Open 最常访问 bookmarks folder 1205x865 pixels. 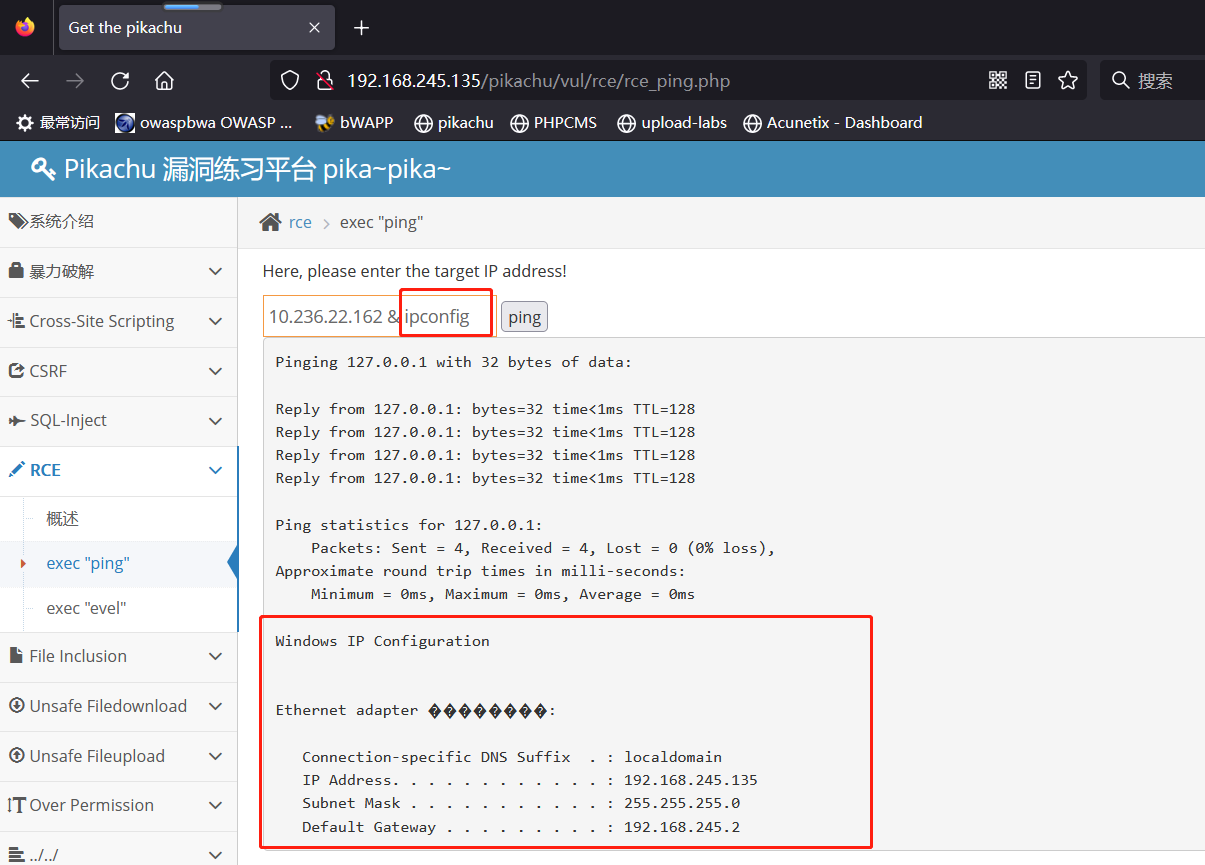click(58, 123)
